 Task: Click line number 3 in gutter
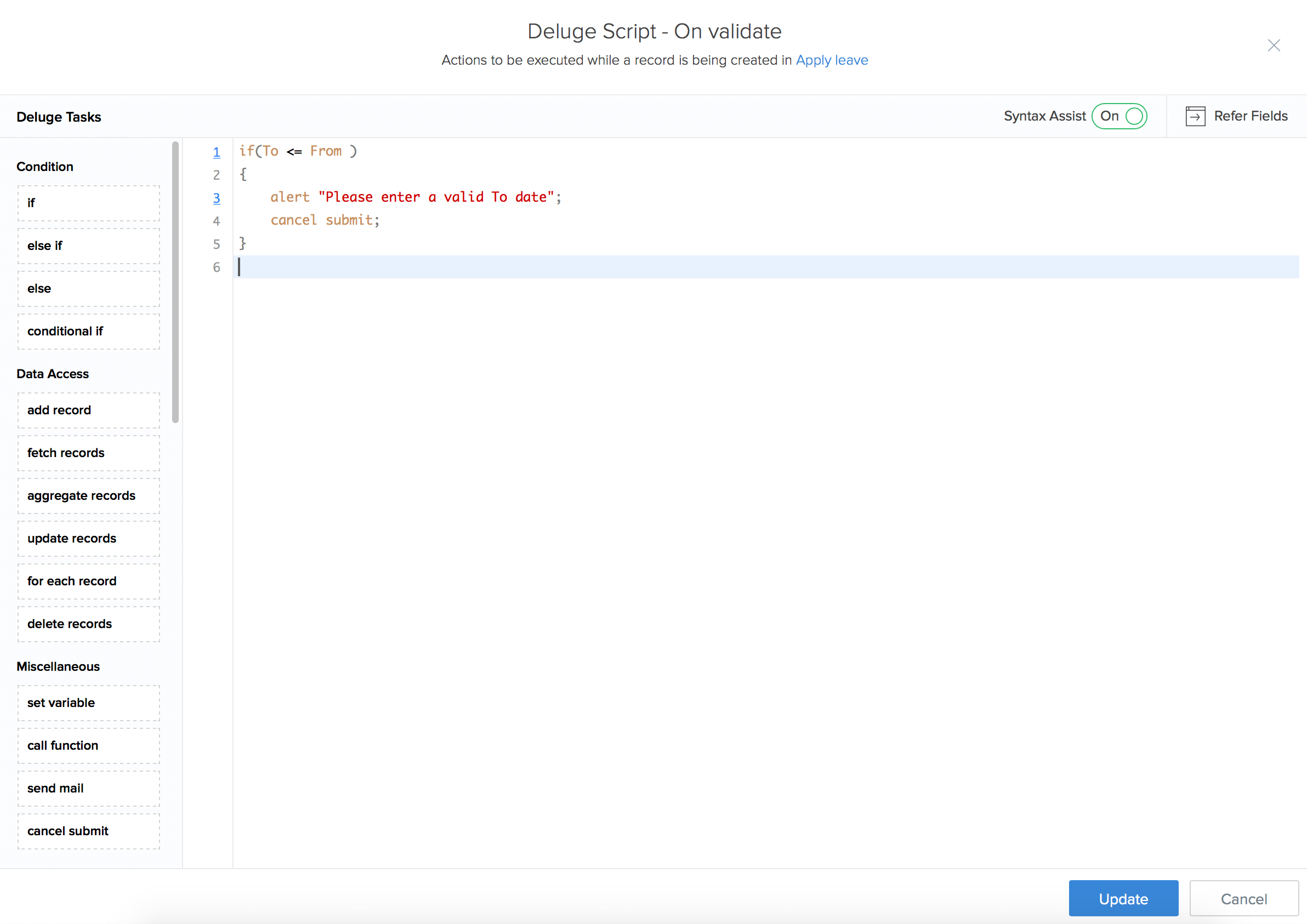coord(217,198)
